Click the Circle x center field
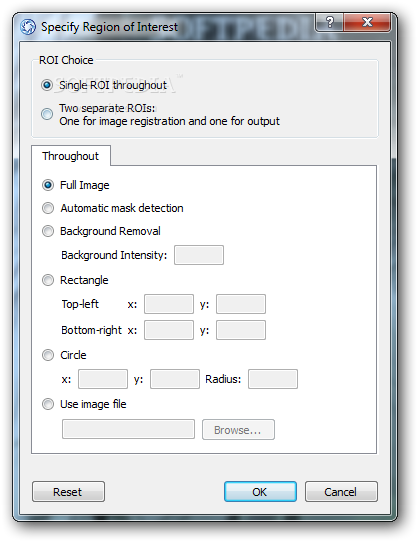The image size is (418, 542). point(103,379)
